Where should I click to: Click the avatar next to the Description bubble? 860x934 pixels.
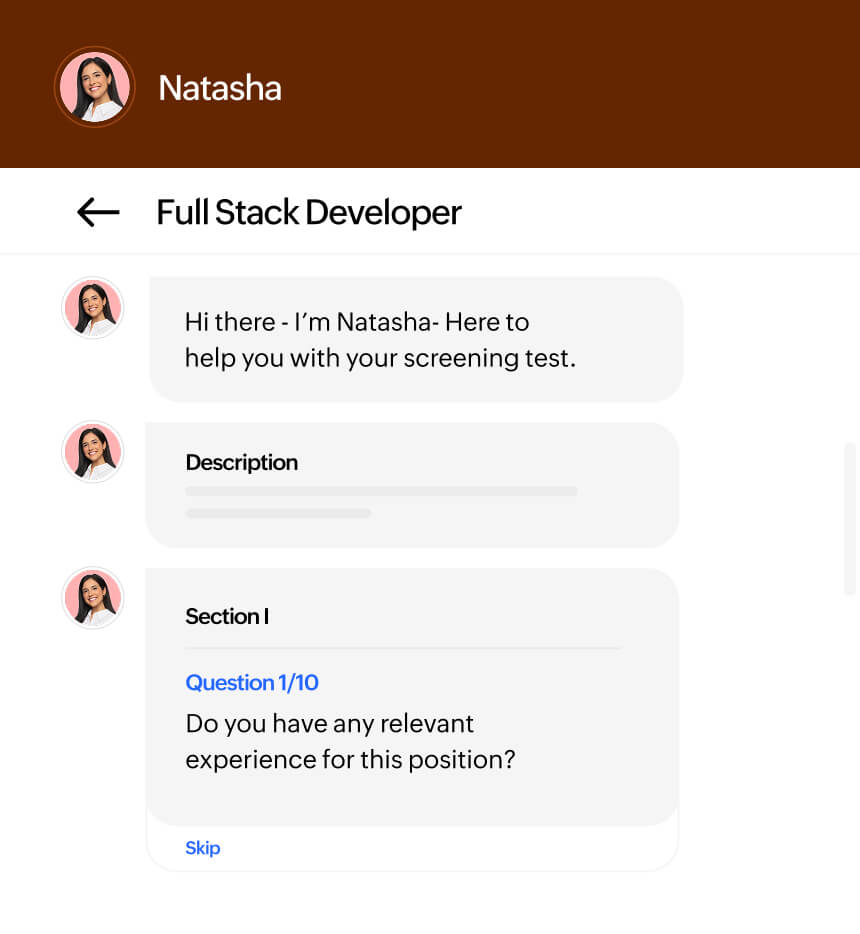click(x=92, y=452)
